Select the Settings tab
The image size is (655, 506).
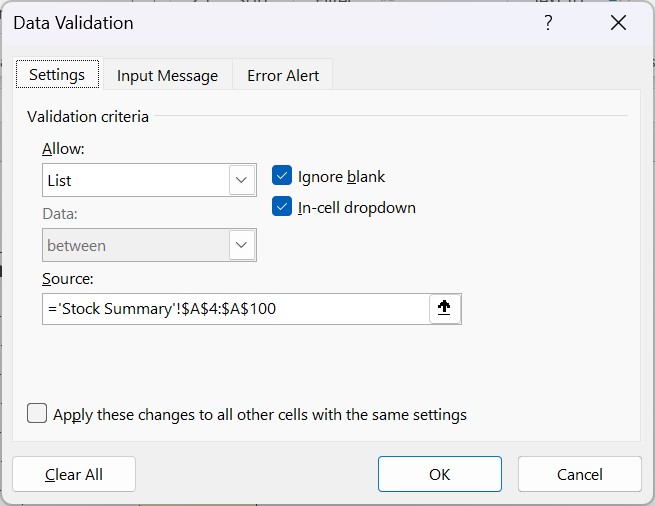click(x=57, y=75)
